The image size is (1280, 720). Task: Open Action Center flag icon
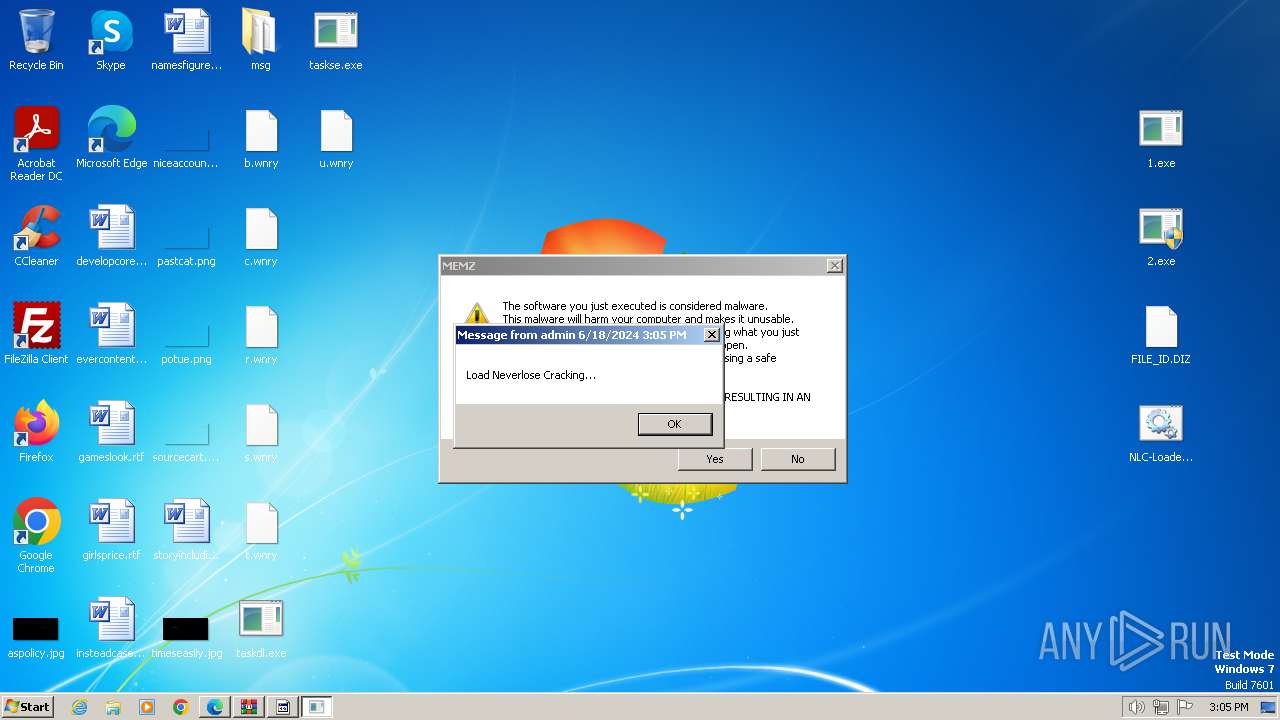pos(1185,707)
